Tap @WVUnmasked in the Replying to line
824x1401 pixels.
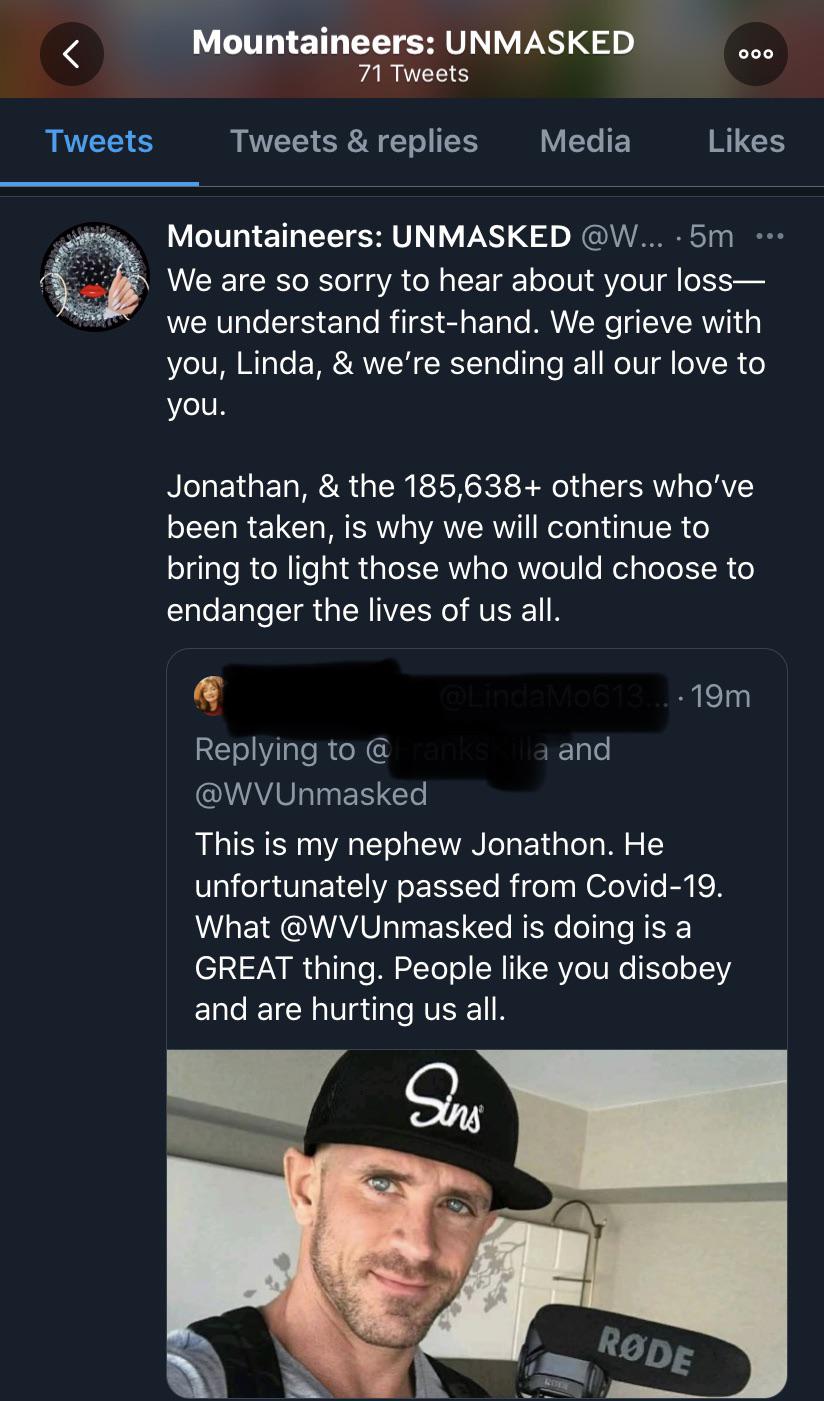pyautogui.click(x=311, y=794)
